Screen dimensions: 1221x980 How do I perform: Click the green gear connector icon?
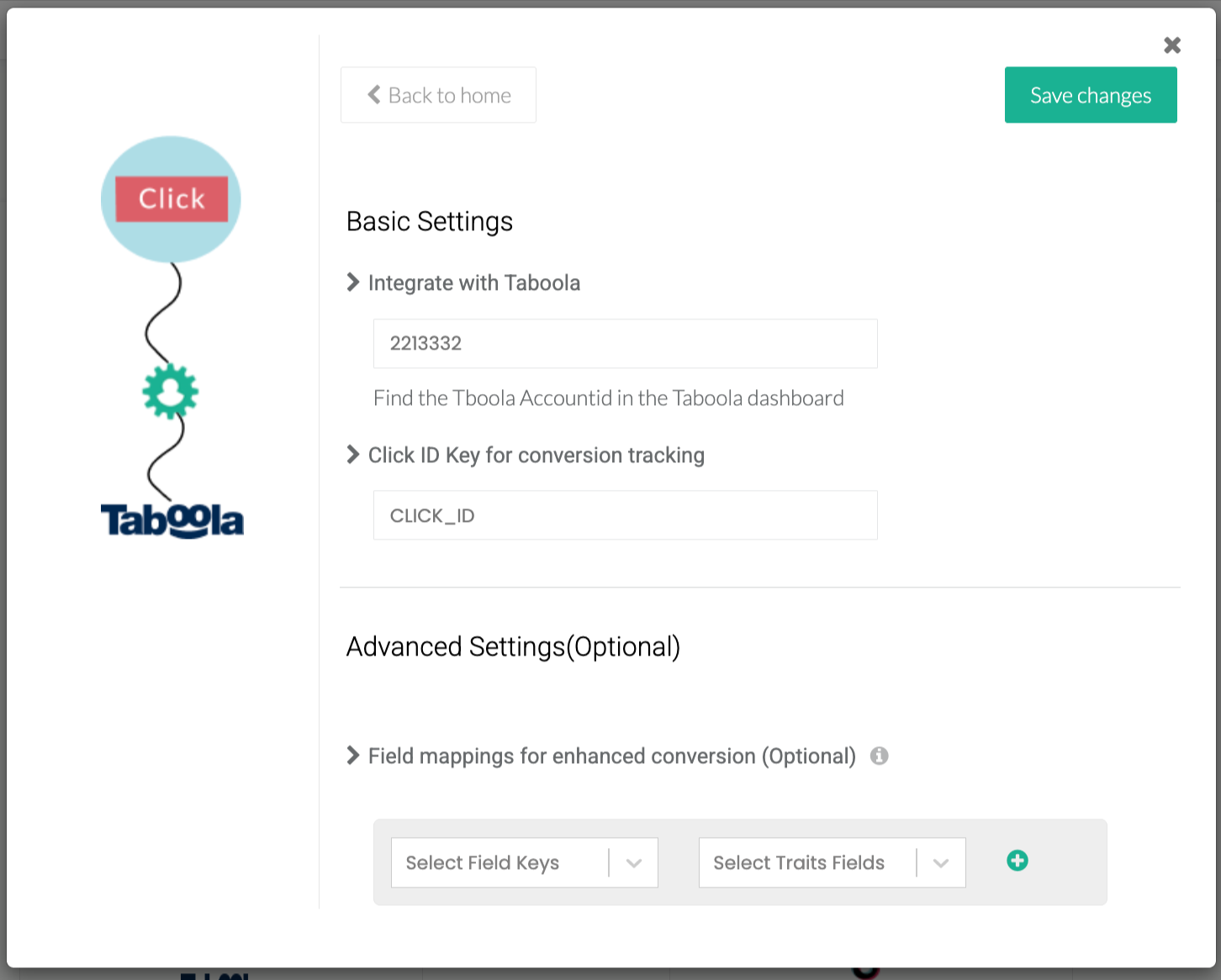click(171, 392)
